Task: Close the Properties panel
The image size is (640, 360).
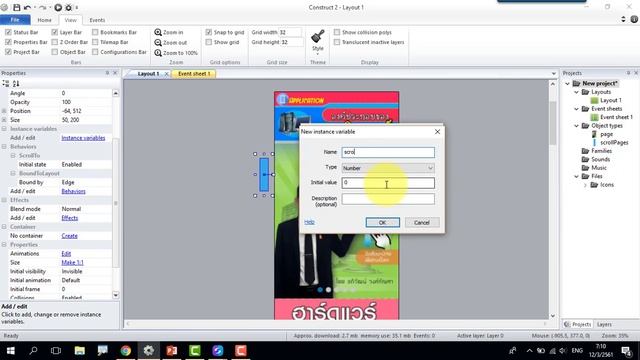Action: (x=115, y=73)
